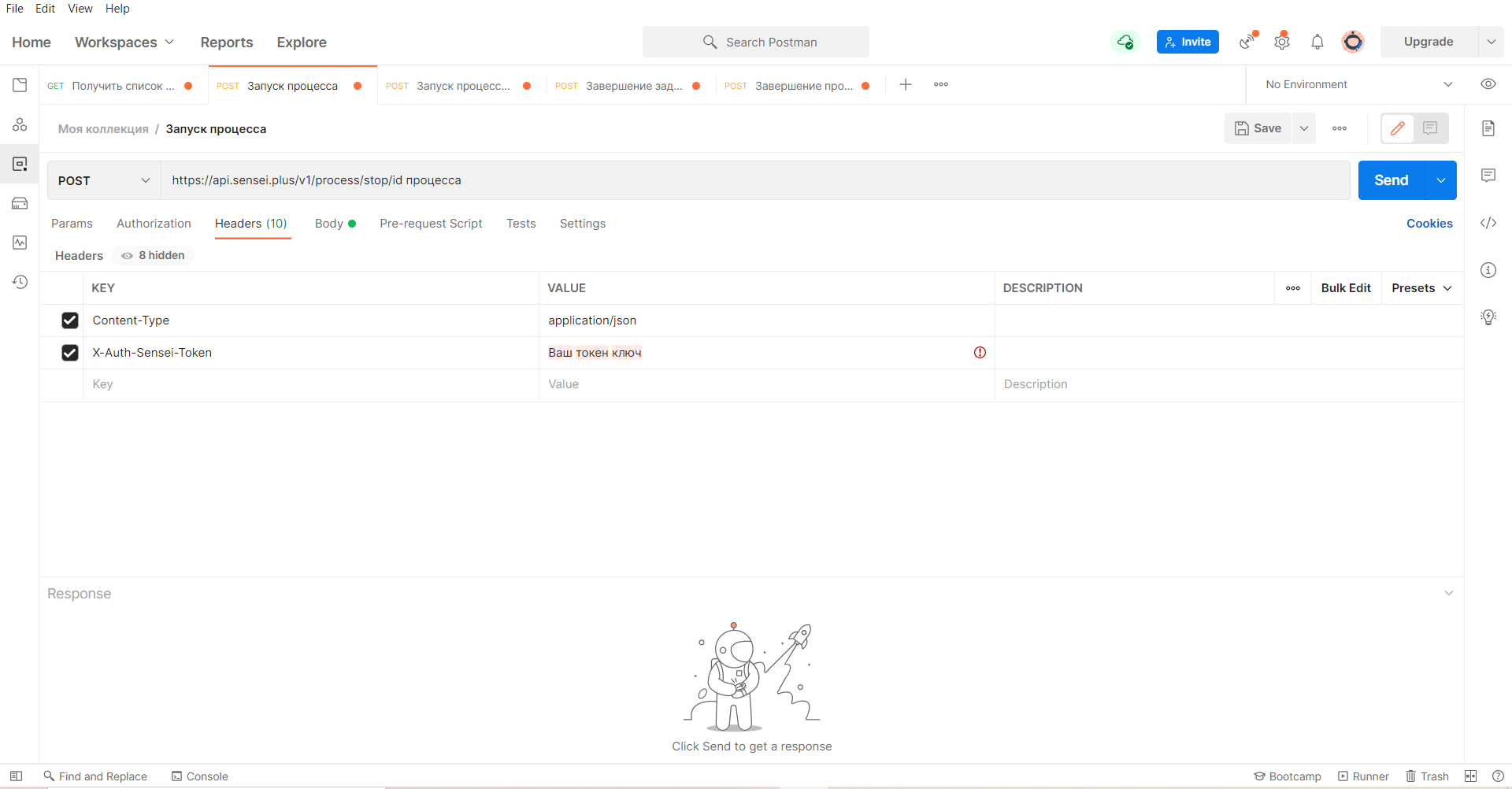1512x789 pixels.
Task: Open Console in the status bar
Action: point(200,776)
